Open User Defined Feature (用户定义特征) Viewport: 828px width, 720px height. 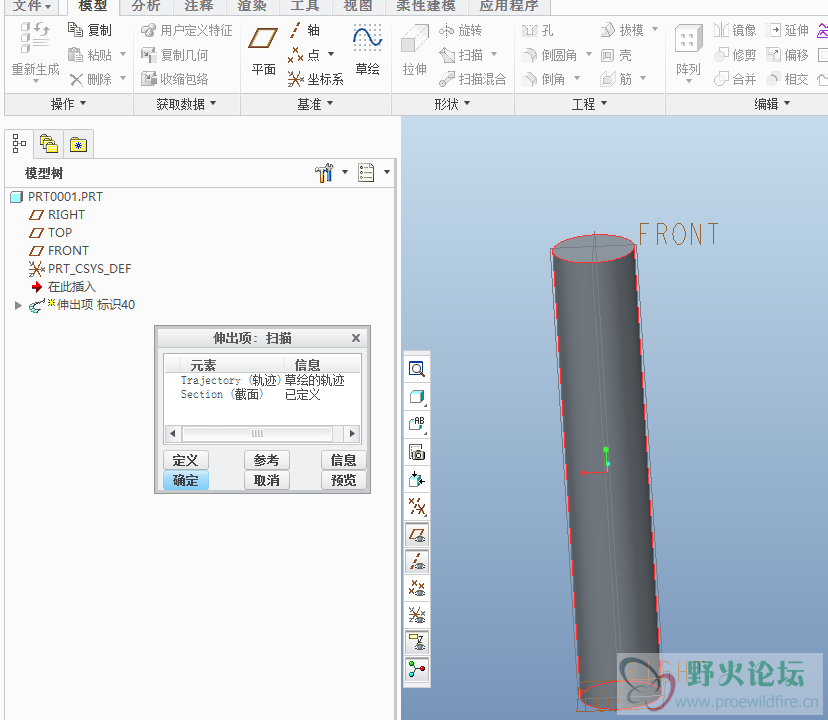click(x=187, y=30)
